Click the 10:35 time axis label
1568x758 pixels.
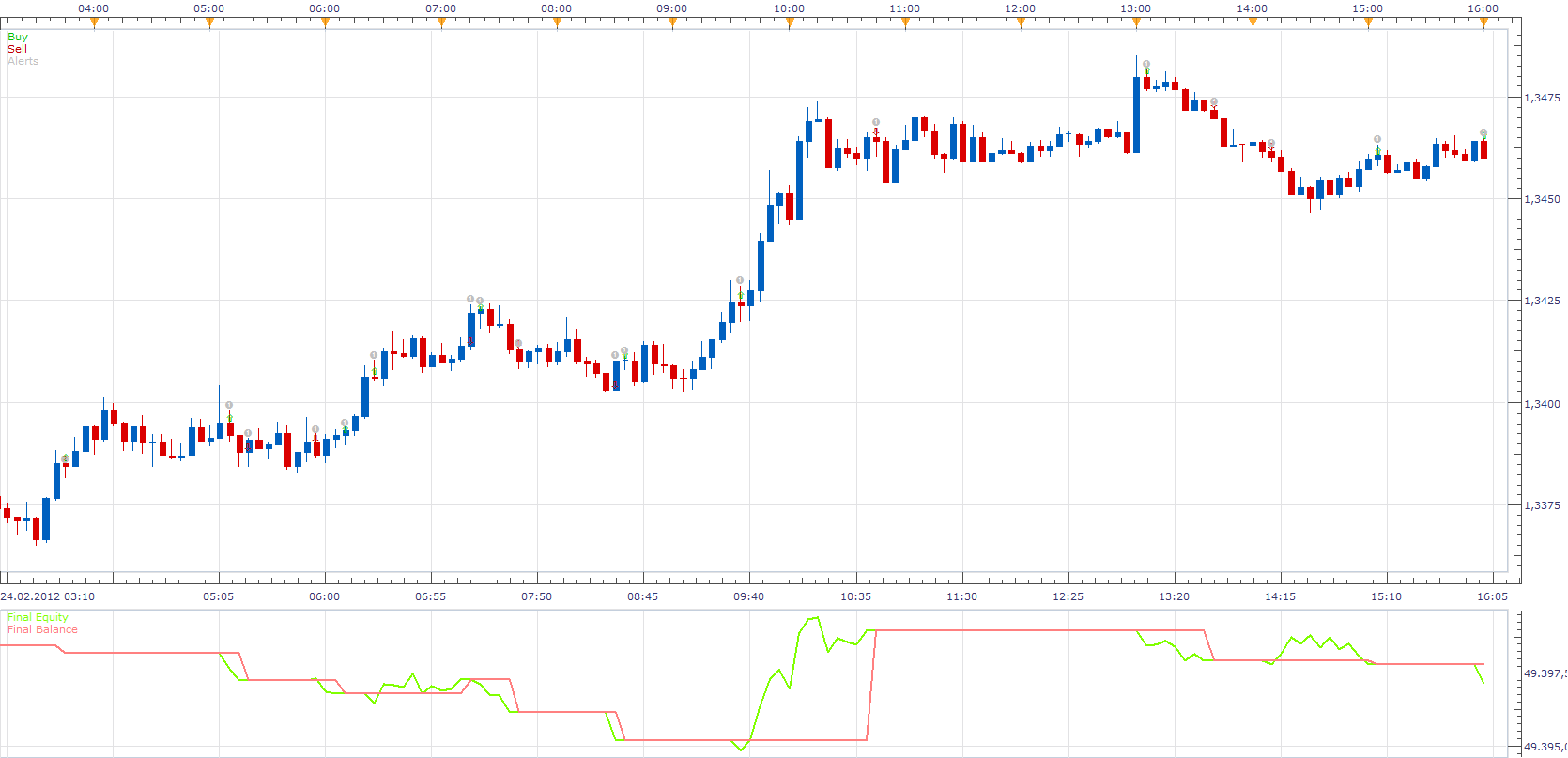coord(855,596)
